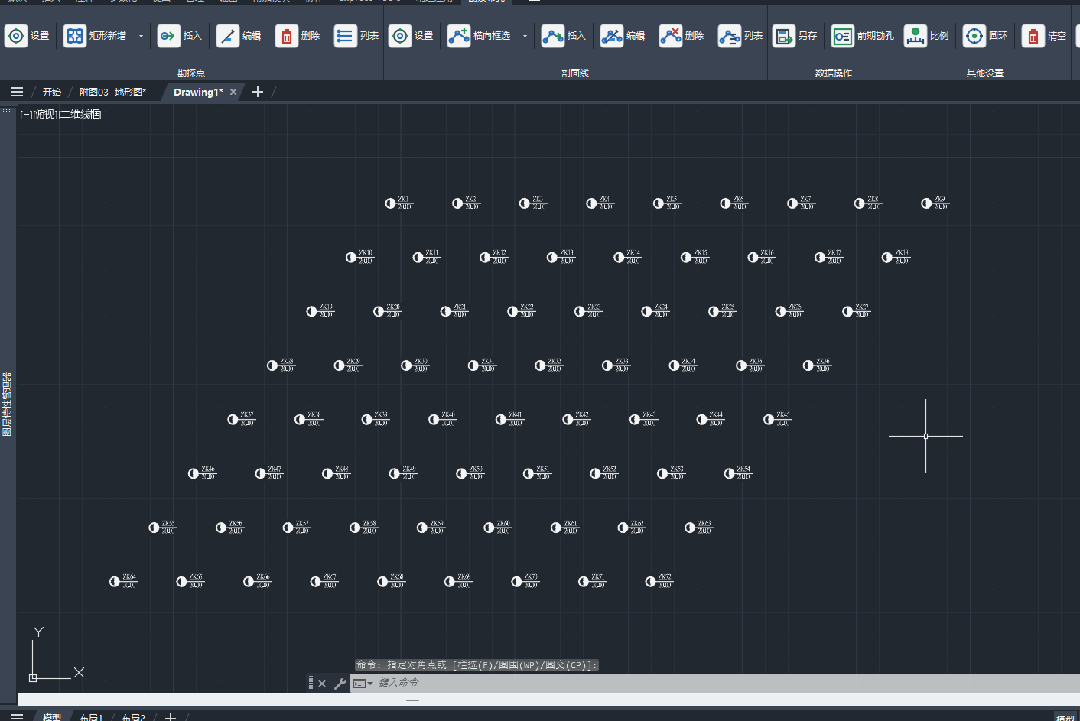1080x721 pixels.
Task: Toggle 模型 space status bar button
Action: [1066, 718]
